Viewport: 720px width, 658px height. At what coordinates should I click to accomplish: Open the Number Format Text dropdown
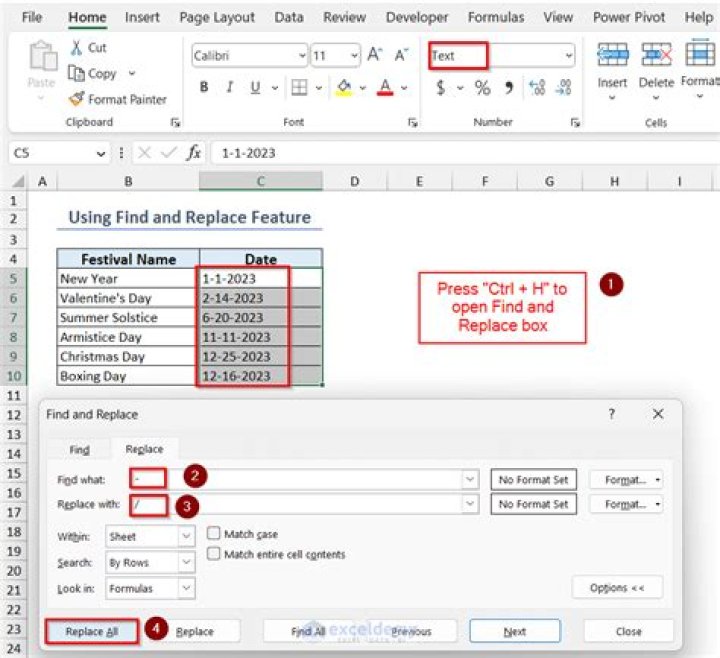click(x=568, y=56)
